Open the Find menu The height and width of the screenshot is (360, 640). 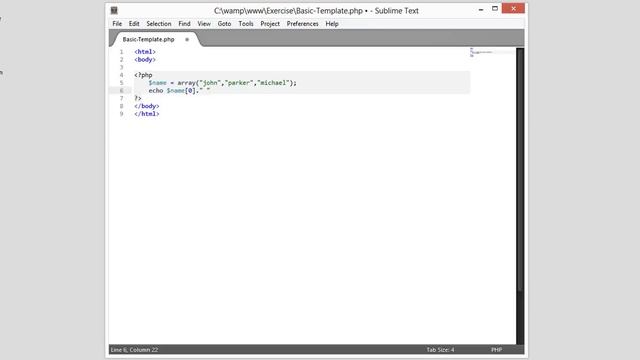point(184,24)
